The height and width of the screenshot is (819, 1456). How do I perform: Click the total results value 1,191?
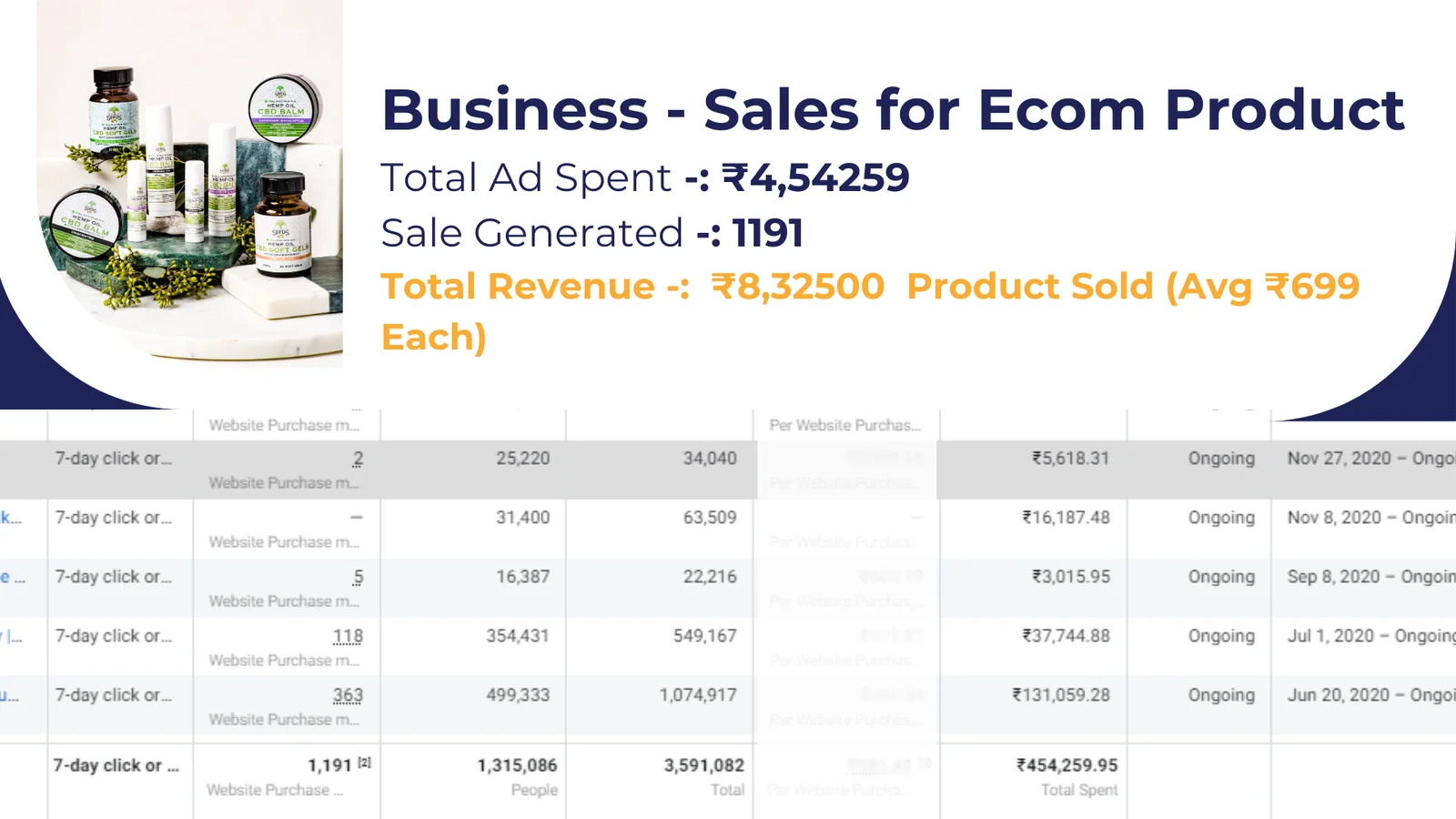pyautogui.click(x=329, y=765)
